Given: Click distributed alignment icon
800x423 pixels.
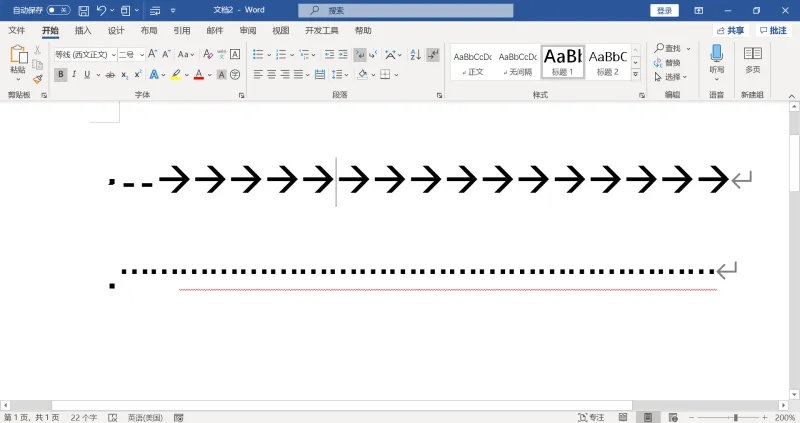Looking at the screenshot, I should 320,74.
